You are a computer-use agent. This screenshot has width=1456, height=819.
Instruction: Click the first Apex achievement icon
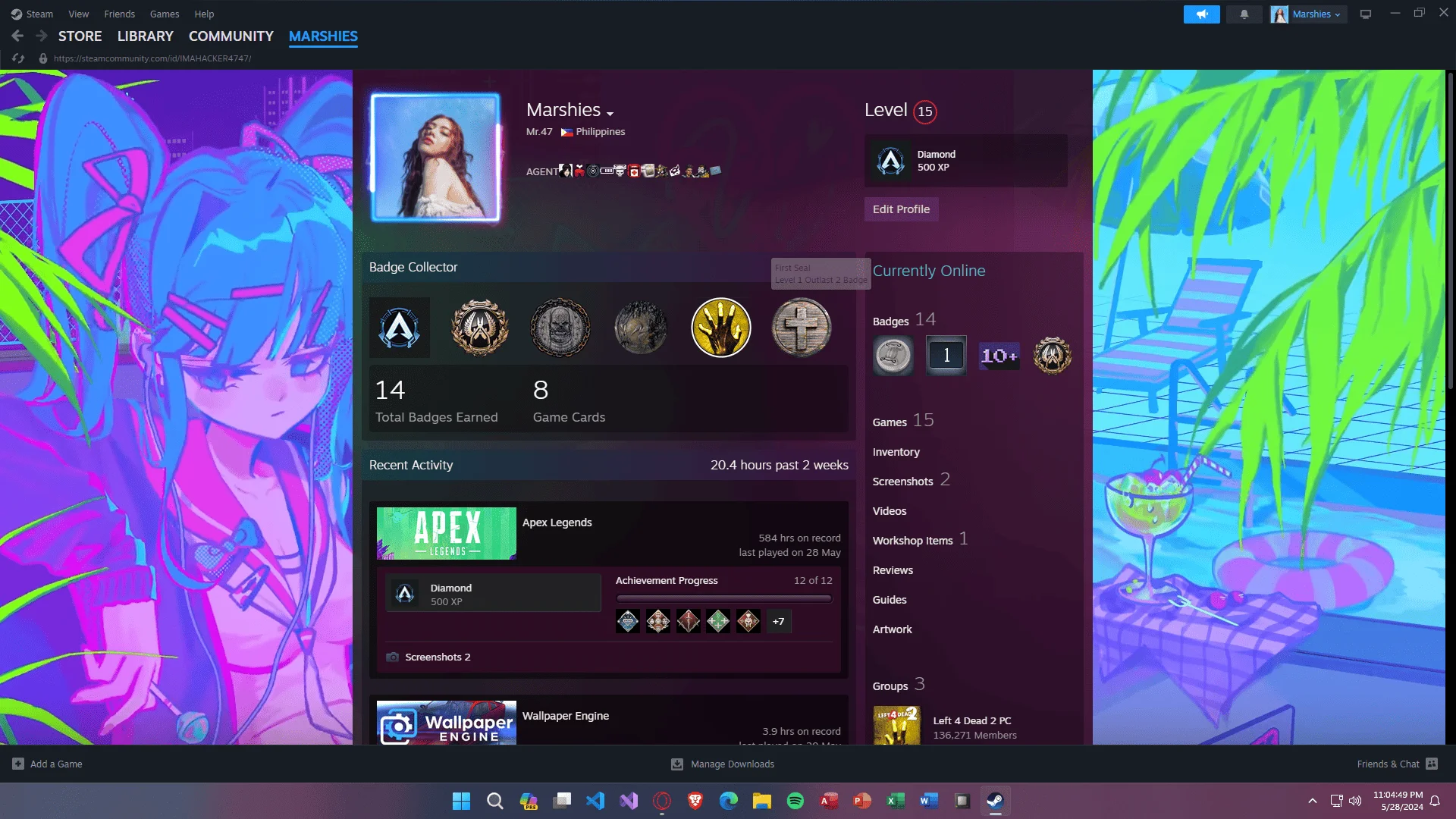[x=628, y=622]
